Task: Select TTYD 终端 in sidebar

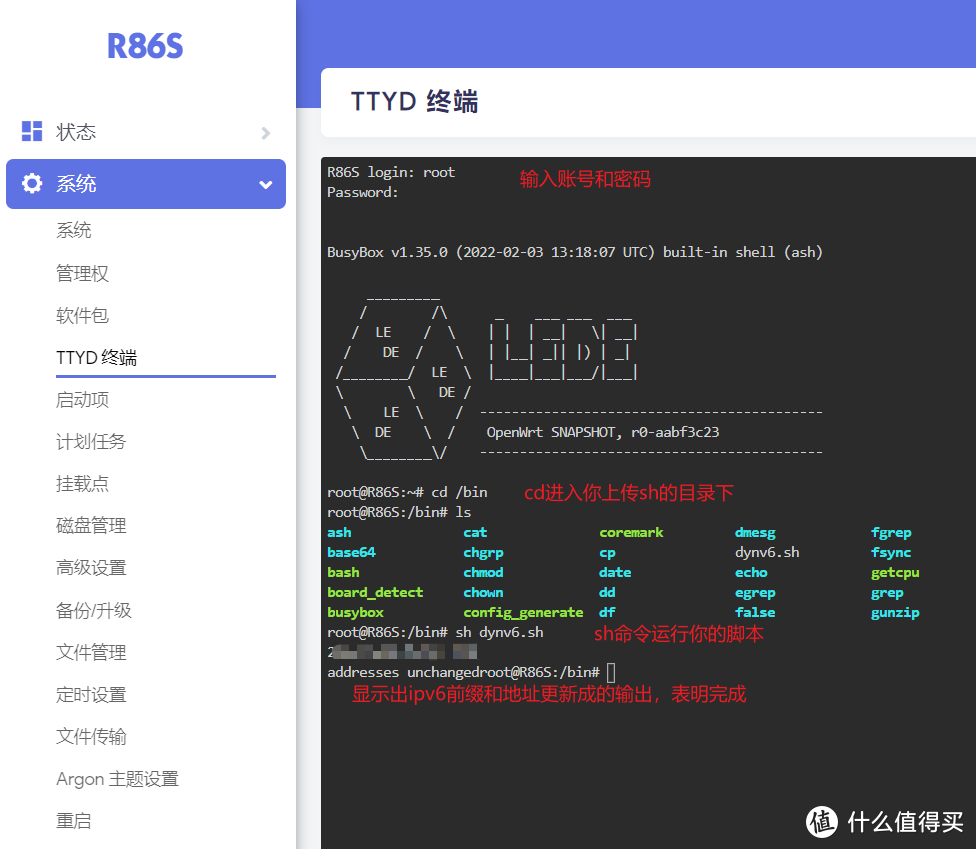Action: pos(97,358)
